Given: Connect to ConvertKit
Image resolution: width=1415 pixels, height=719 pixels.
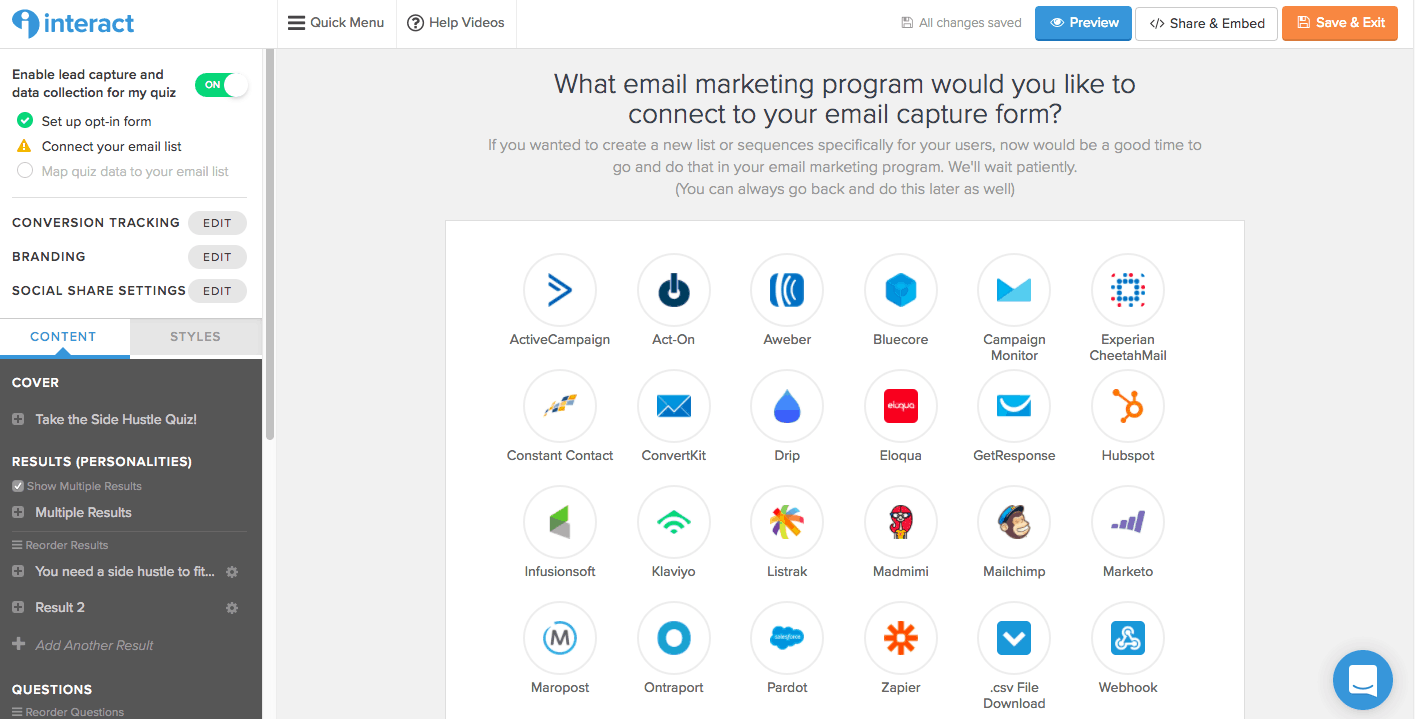Looking at the screenshot, I should click(673, 406).
